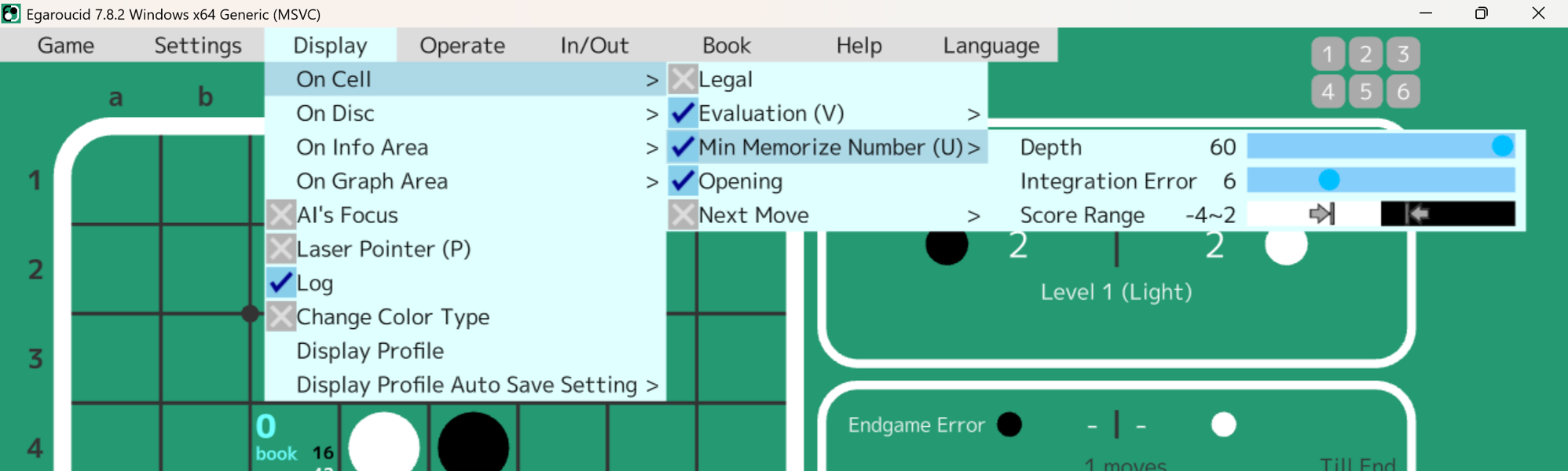Toggle Change Color Type option
Screen dimensions: 1568x471
coord(280,316)
